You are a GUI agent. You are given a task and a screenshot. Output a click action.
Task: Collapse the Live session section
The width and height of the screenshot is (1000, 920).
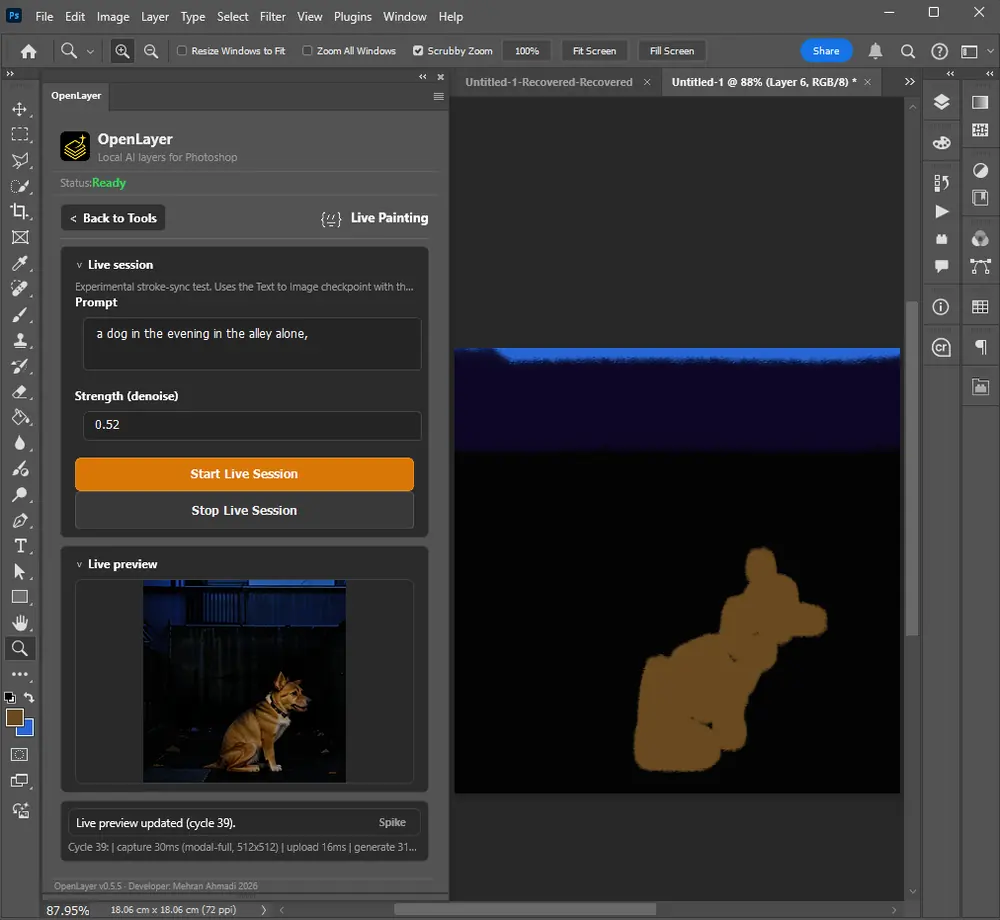tap(79, 265)
